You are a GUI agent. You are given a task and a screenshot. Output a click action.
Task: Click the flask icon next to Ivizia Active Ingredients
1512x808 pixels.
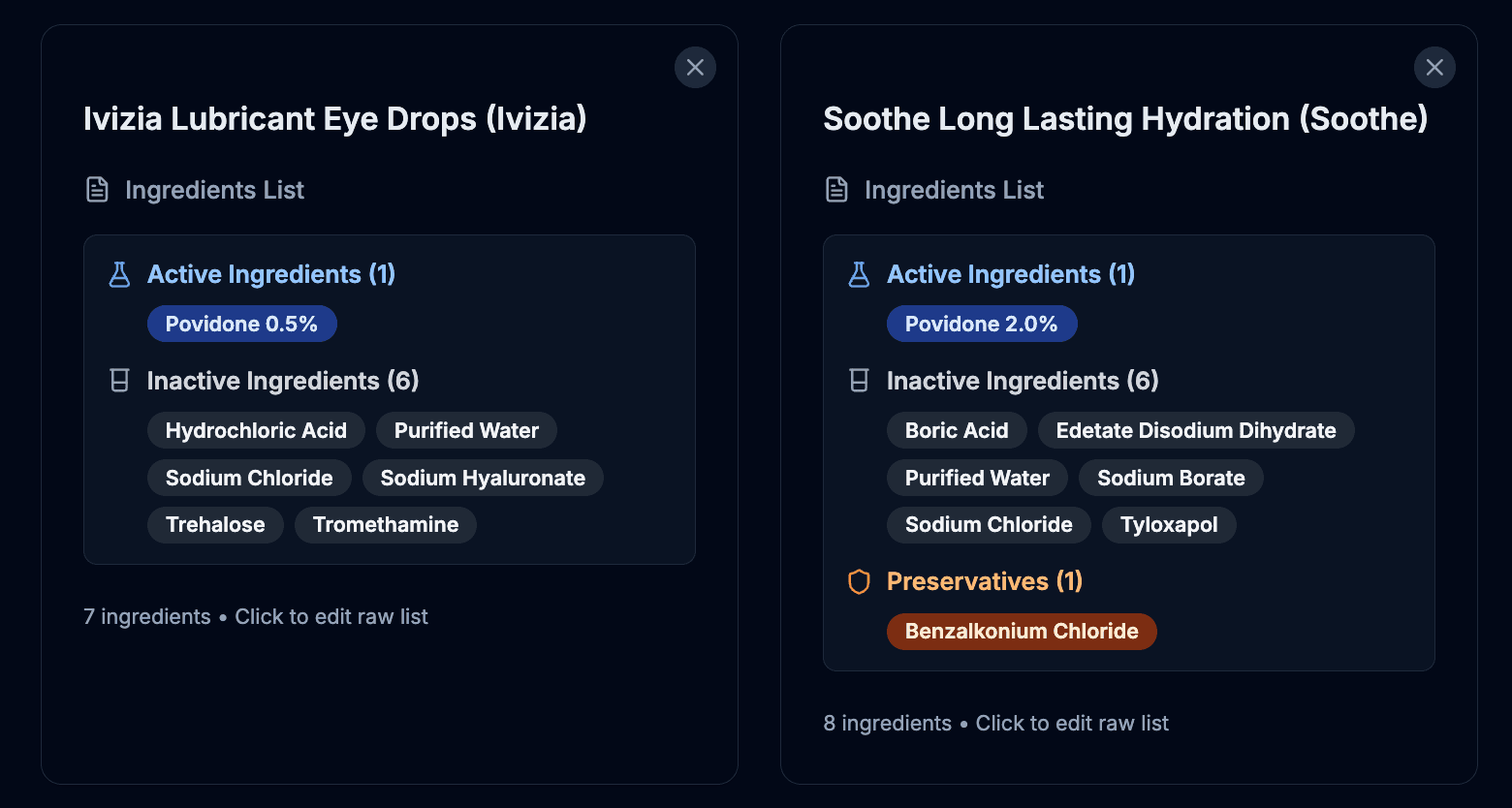point(118,274)
